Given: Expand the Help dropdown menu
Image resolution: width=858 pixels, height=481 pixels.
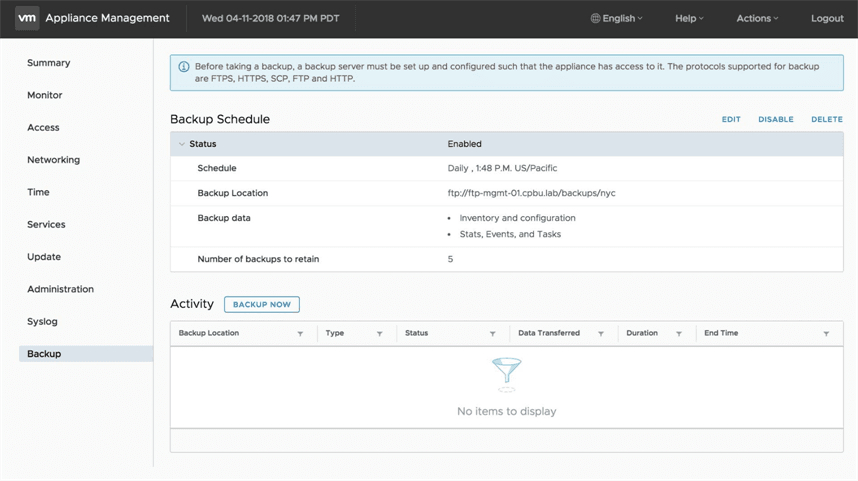Looking at the screenshot, I should [x=689, y=18].
